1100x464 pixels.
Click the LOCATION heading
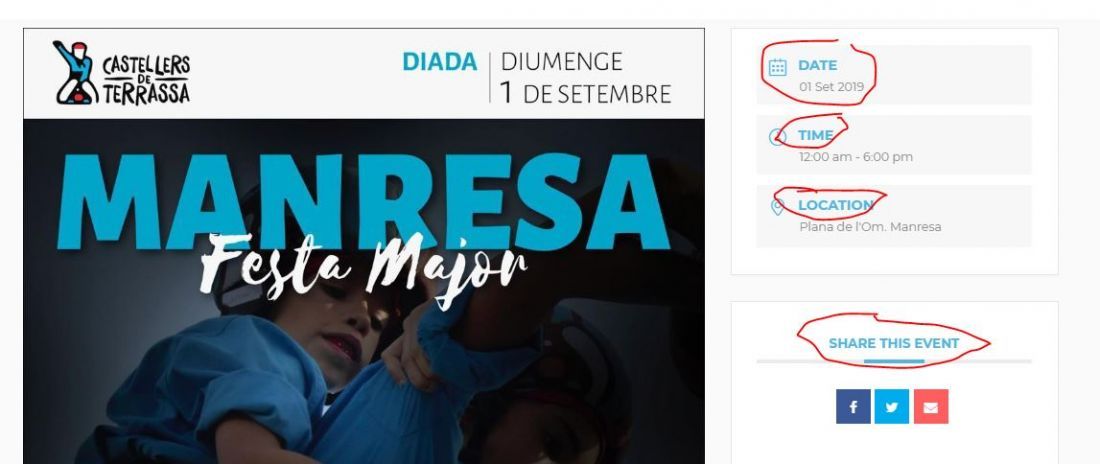[x=836, y=205]
